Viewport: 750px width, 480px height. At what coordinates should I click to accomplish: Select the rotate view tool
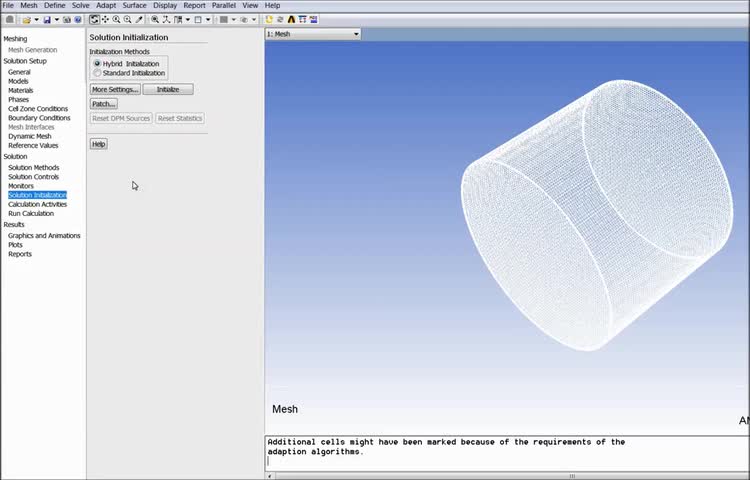coord(94,20)
